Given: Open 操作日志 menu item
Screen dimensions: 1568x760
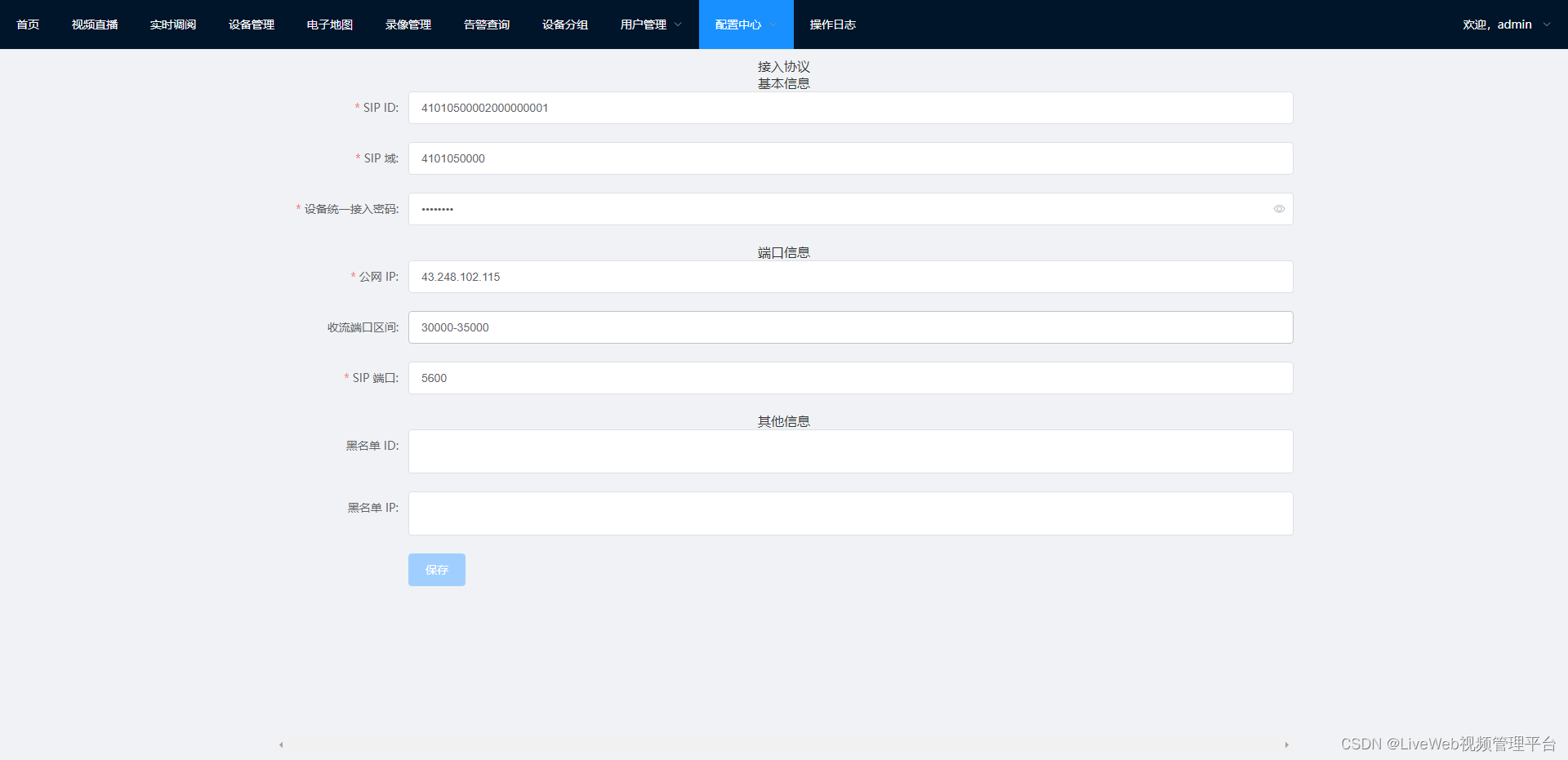Looking at the screenshot, I should click(833, 24).
